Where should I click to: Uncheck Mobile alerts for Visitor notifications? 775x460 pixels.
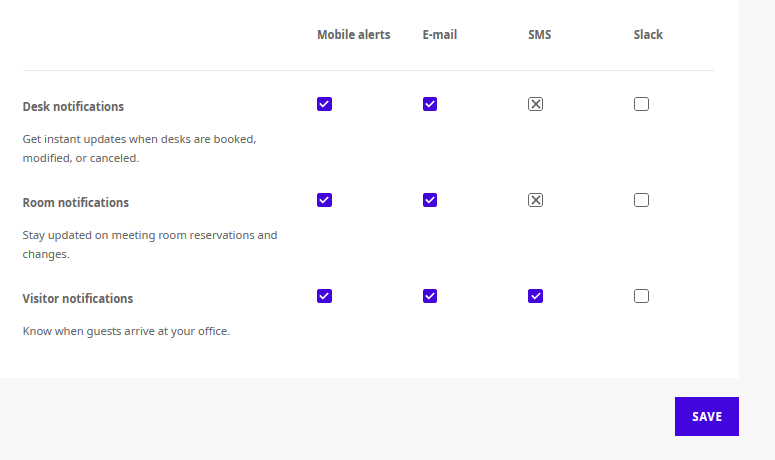pos(324,296)
